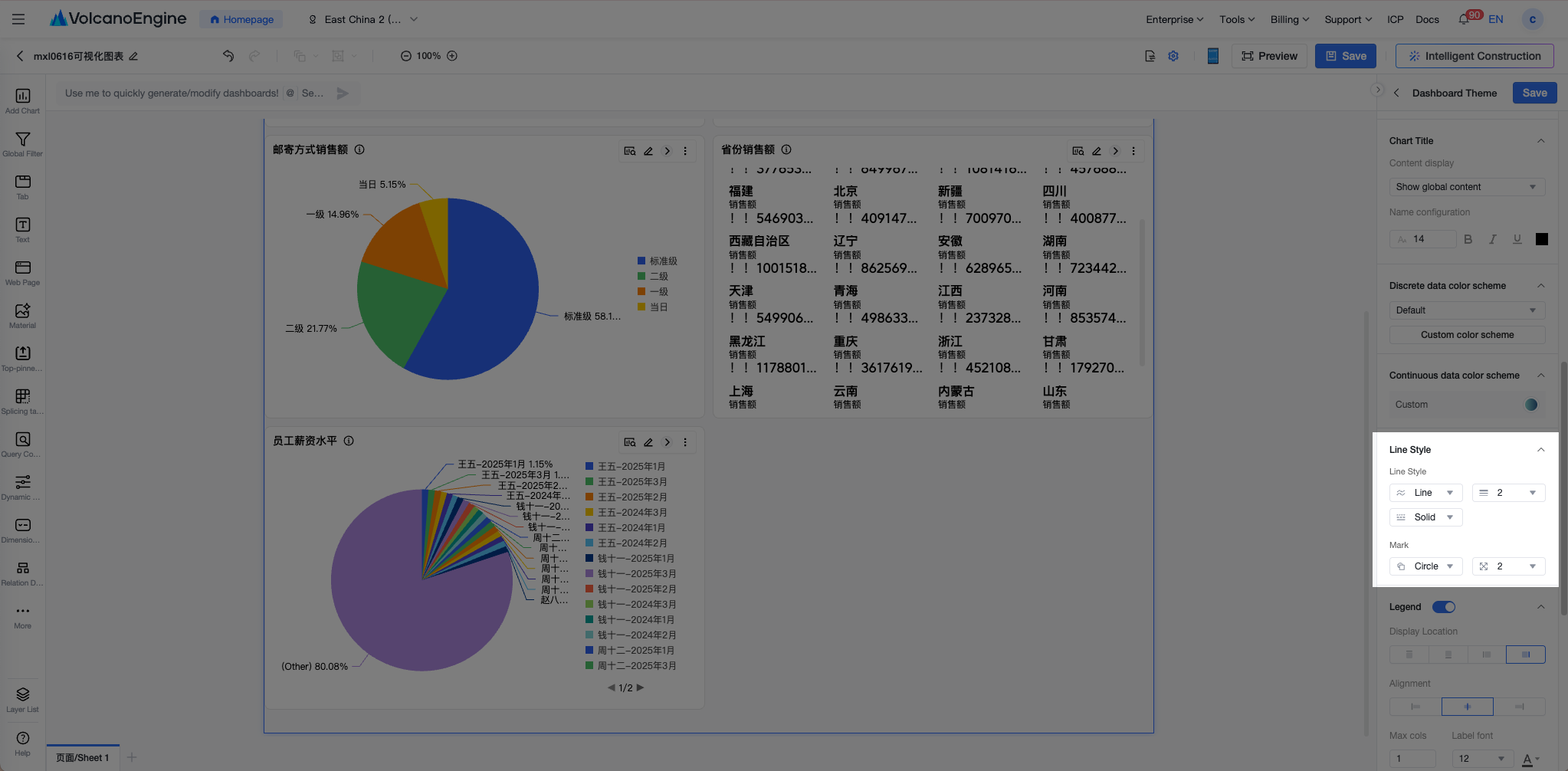Click Custom color scheme button
Screen dimensions: 1568x771
1467,335
